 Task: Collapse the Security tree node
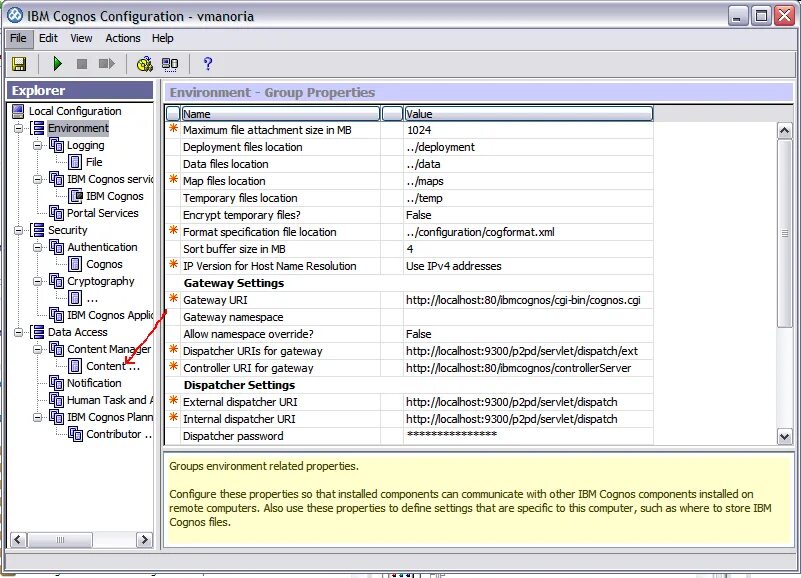[19, 230]
